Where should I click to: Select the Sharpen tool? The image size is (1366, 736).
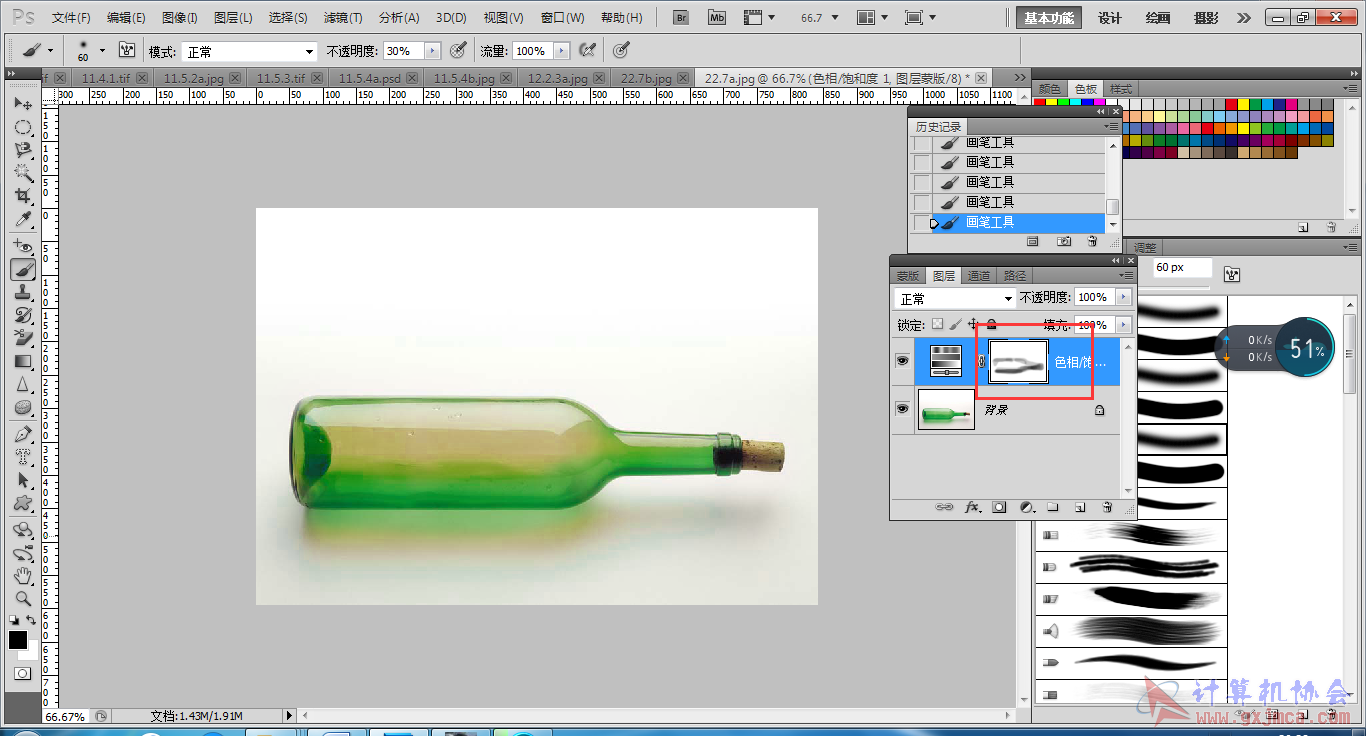pos(23,384)
